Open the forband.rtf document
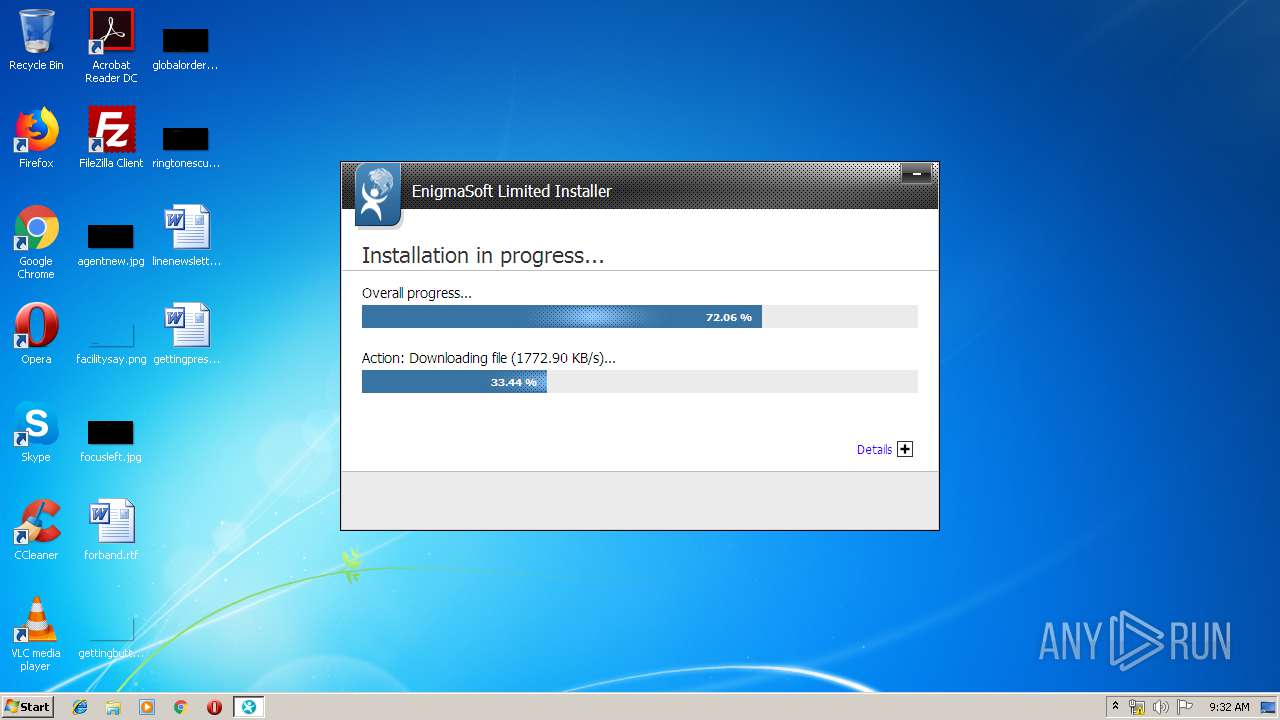The height and width of the screenshot is (720, 1280). click(x=111, y=530)
